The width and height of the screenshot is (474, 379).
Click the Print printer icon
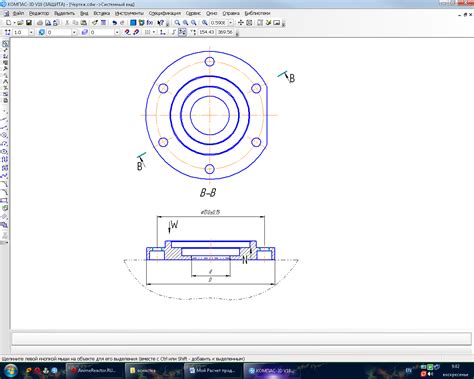pos(40,23)
